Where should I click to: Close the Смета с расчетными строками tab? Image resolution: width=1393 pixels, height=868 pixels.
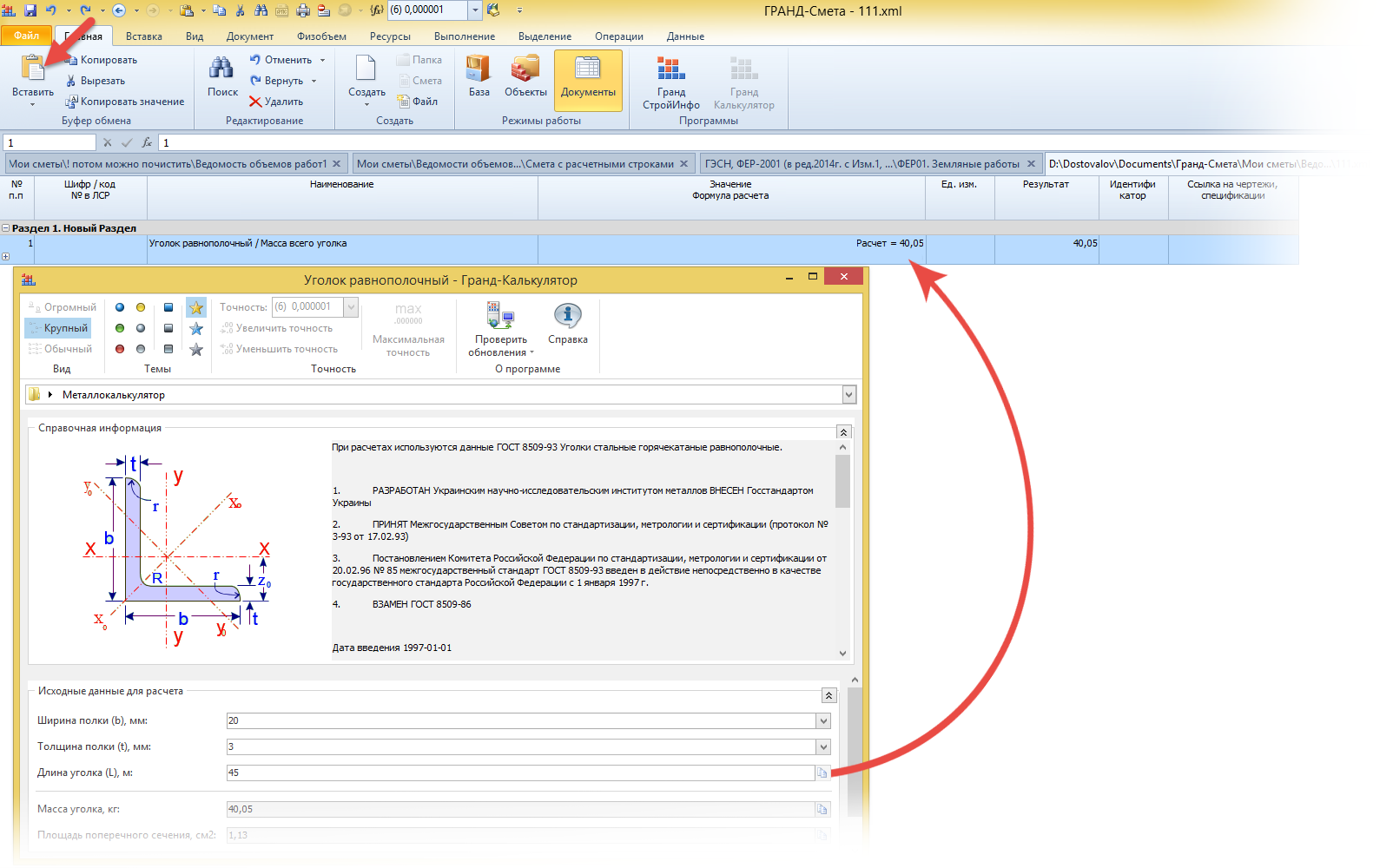684,163
